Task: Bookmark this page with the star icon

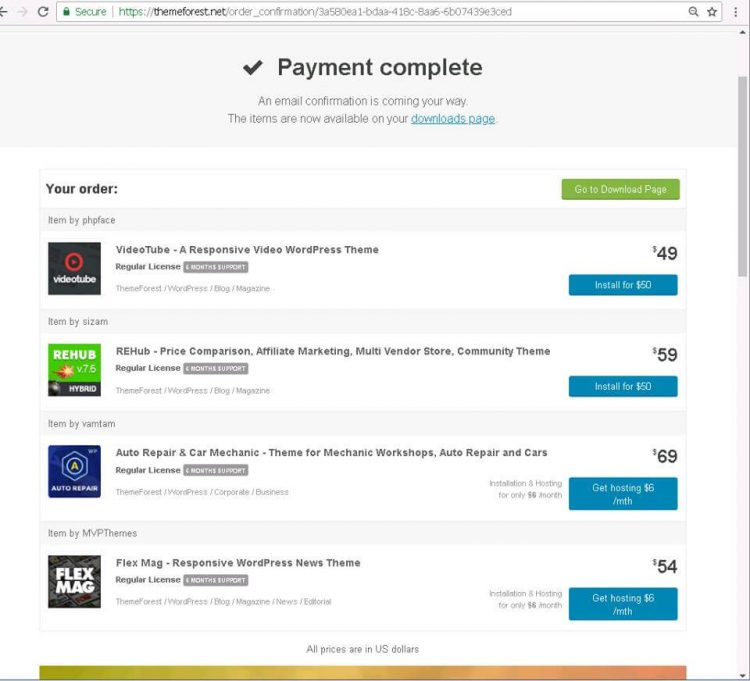Action: tap(712, 11)
